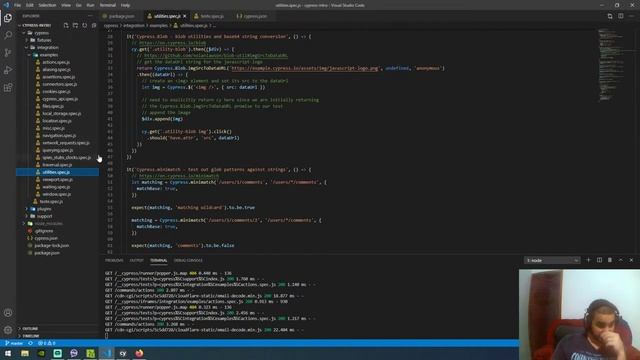Open viewport.spec.js in file tree
The height and width of the screenshot is (360, 640).
coord(57,180)
